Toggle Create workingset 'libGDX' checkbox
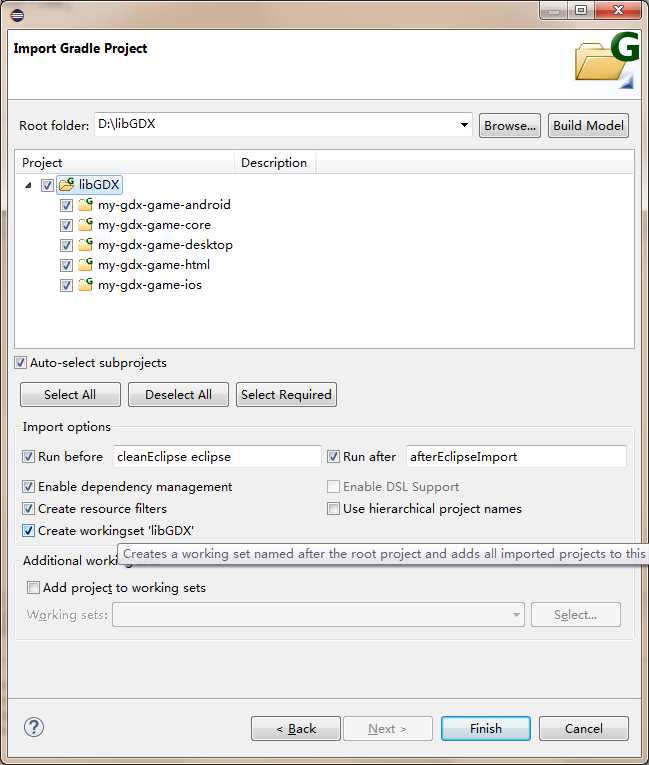Image resolution: width=649 pixels, height=765 pixels. 28,530
